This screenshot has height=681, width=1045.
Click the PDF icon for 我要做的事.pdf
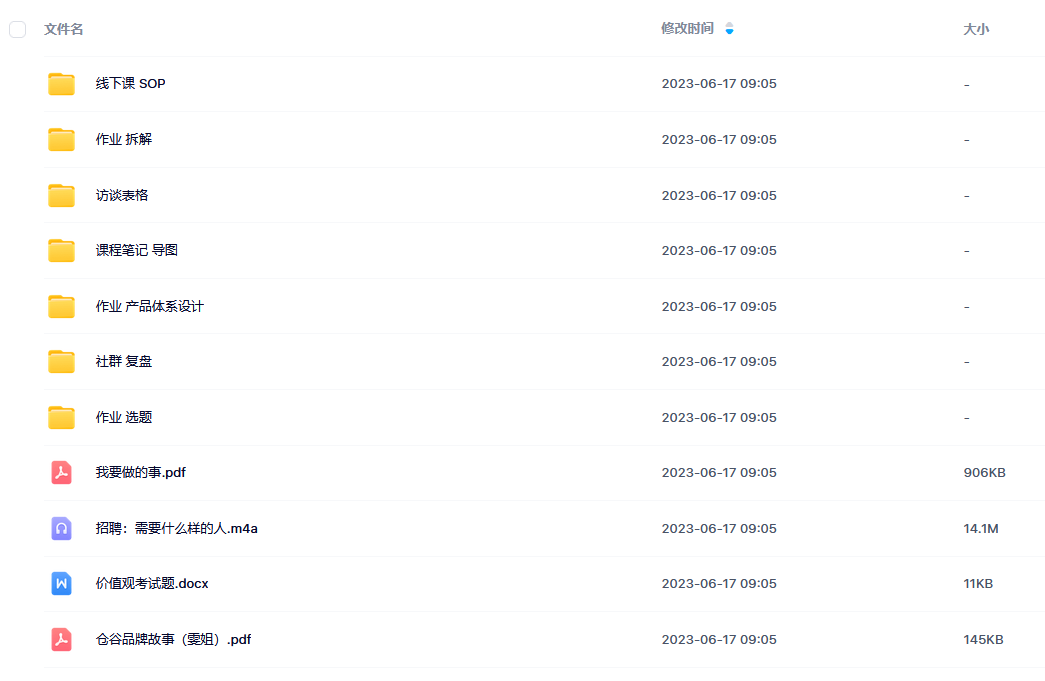pyautogui.click(x=61, y=473)
